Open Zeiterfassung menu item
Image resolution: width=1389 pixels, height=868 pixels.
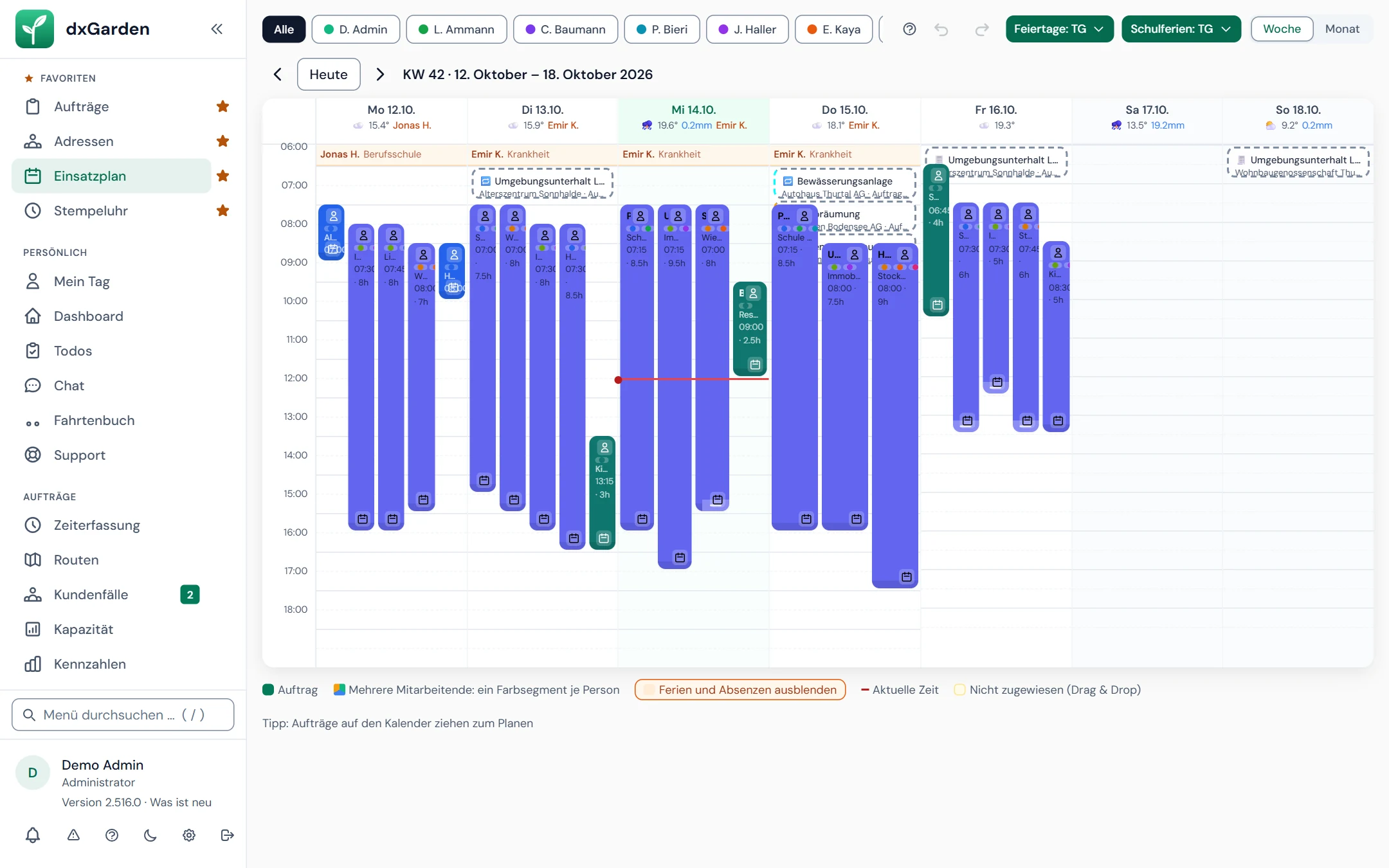click(111, 525)
